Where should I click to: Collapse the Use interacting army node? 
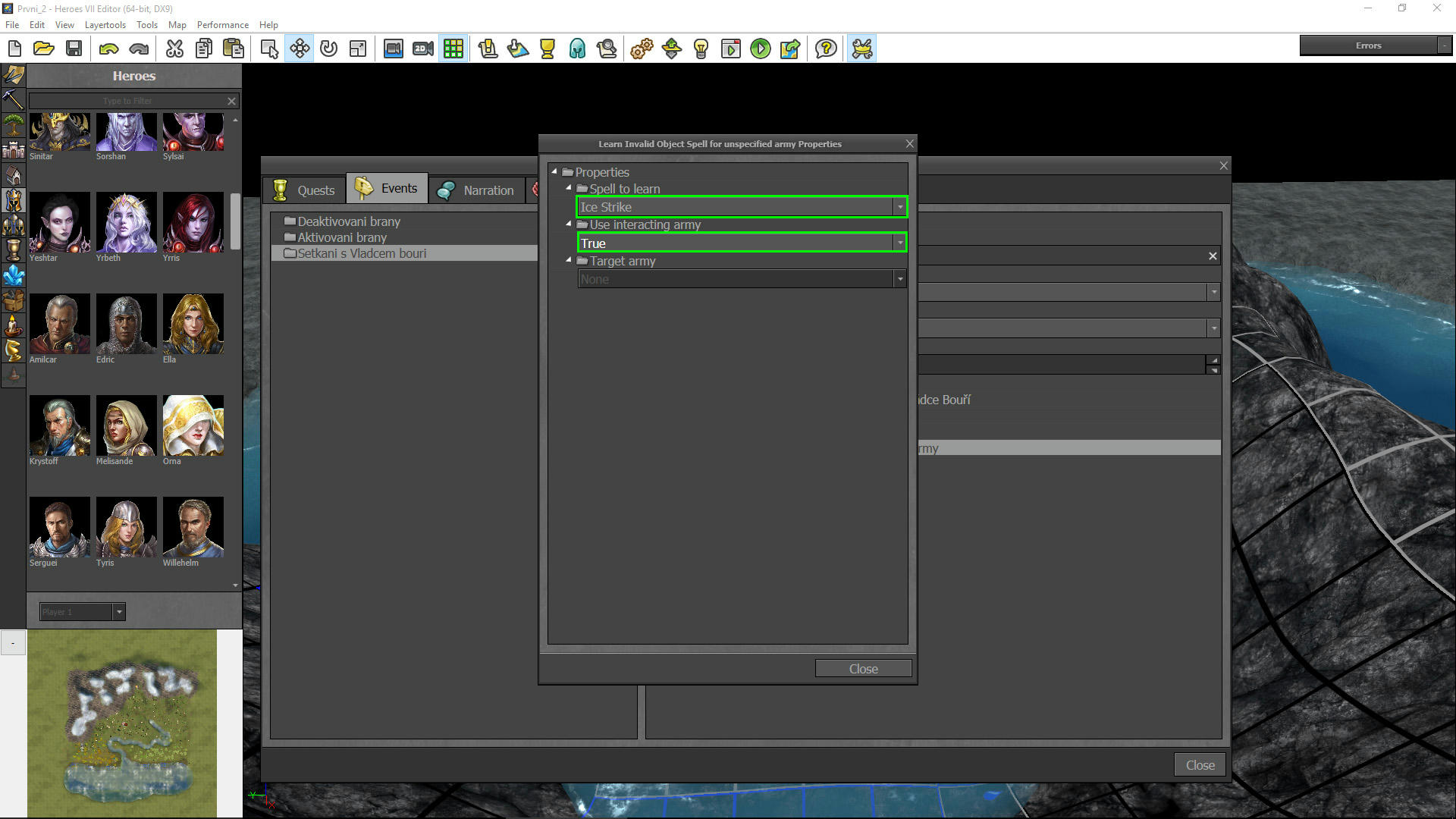point(569,224)
